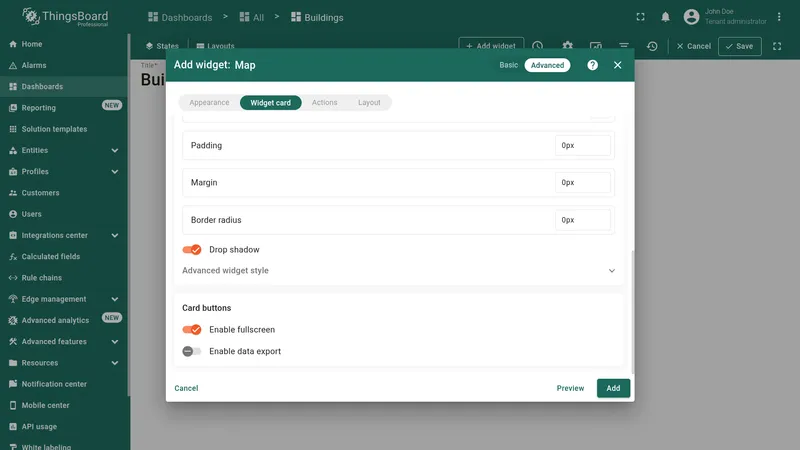This screenshot has height=450, width=800.
Task: Click the Add widget toolbar button
Action: (491, 45)
